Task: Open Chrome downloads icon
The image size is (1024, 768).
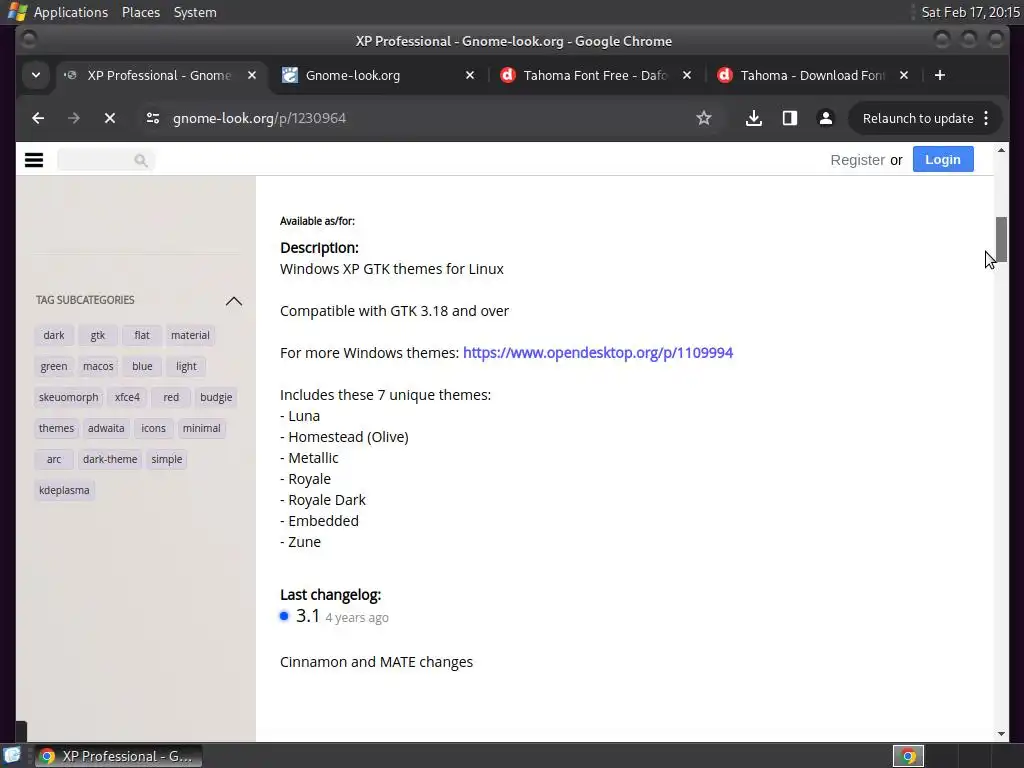Action: (754, 118)
